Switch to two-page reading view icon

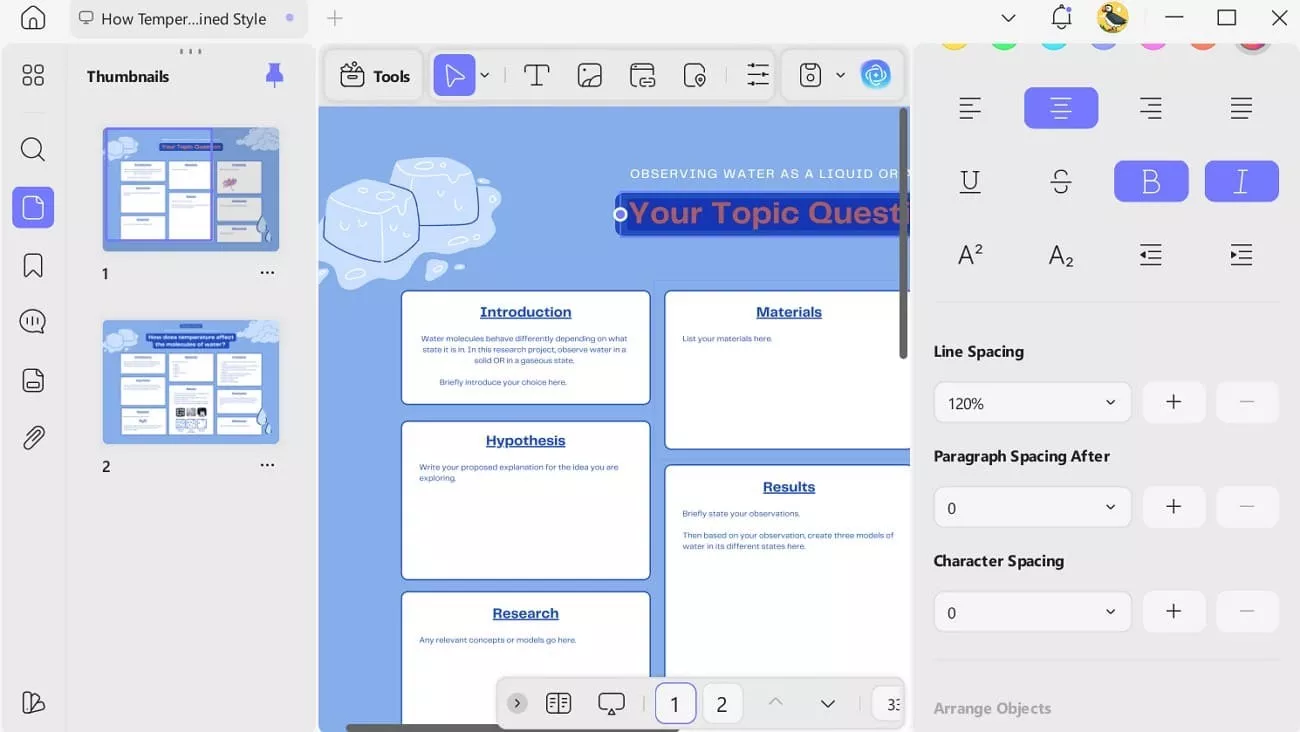[558, 703]
